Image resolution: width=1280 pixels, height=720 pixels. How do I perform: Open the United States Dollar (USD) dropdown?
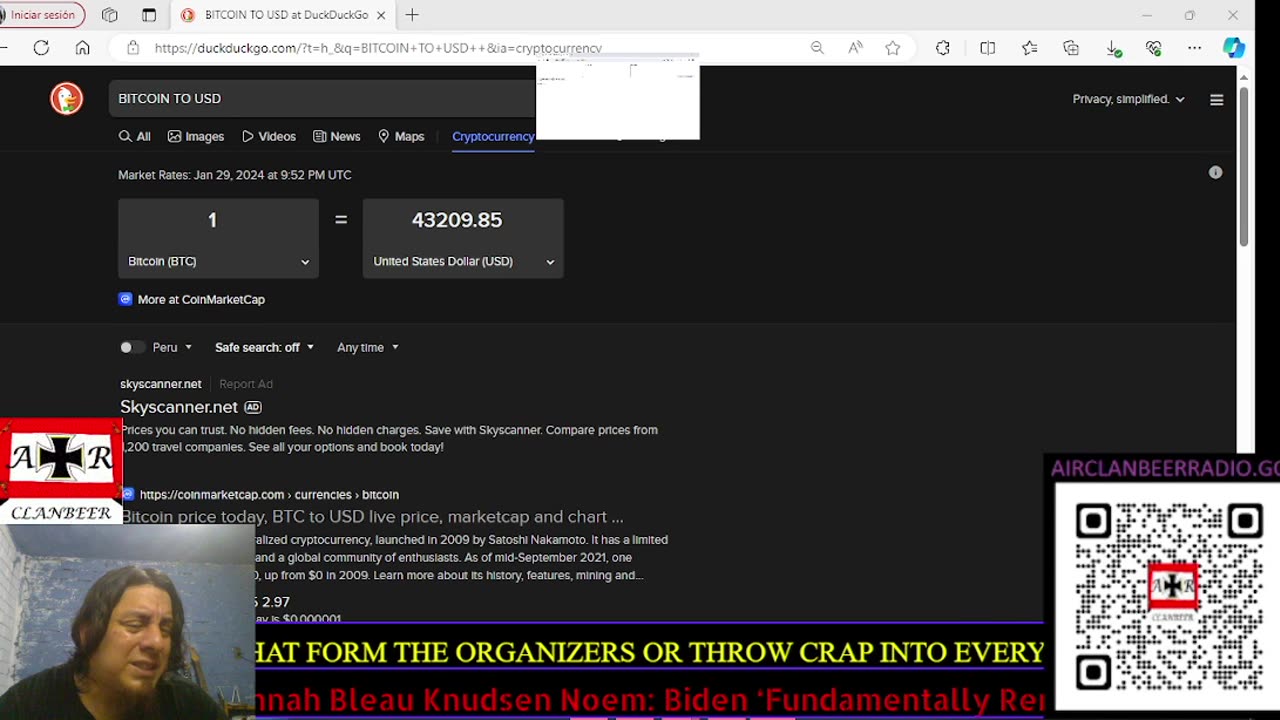click(463, 261)
